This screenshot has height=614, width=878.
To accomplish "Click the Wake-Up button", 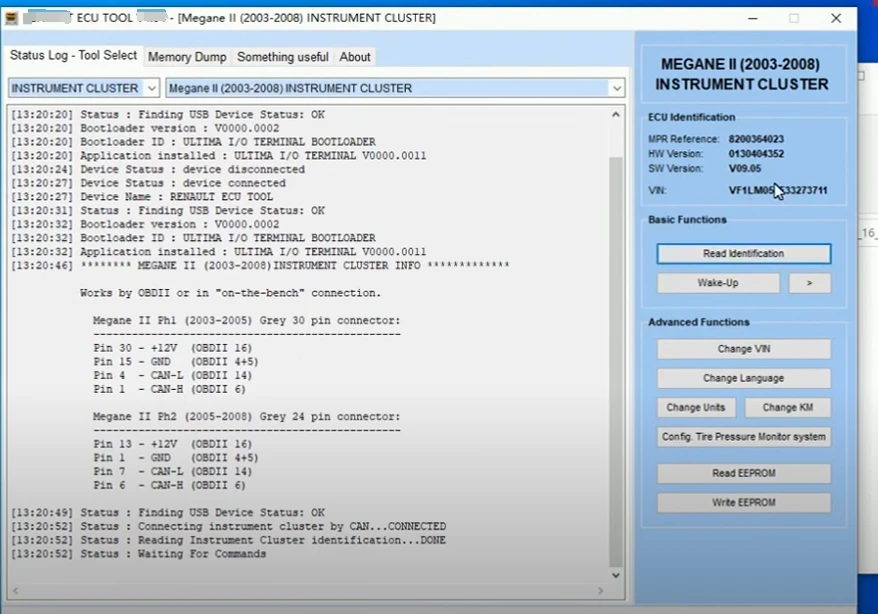I will [x=717, y=283].
